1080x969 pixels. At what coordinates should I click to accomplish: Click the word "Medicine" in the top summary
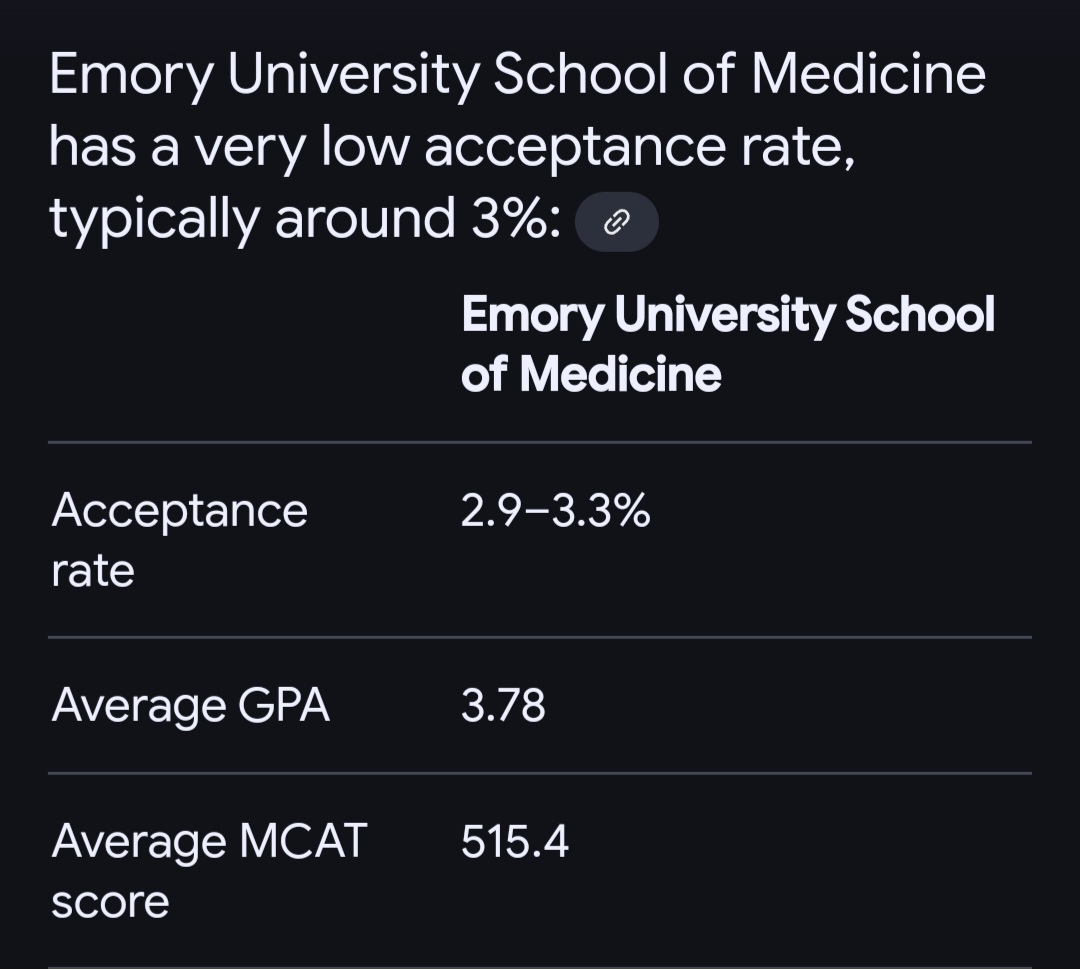[867, 75]
